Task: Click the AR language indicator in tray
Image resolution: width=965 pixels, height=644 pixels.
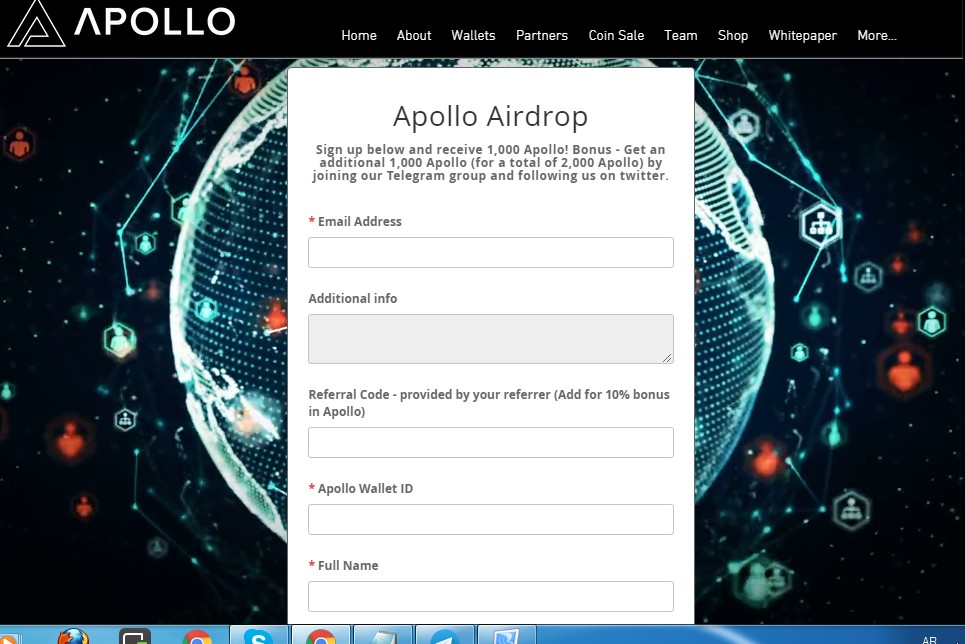Action: pos(929,640)
